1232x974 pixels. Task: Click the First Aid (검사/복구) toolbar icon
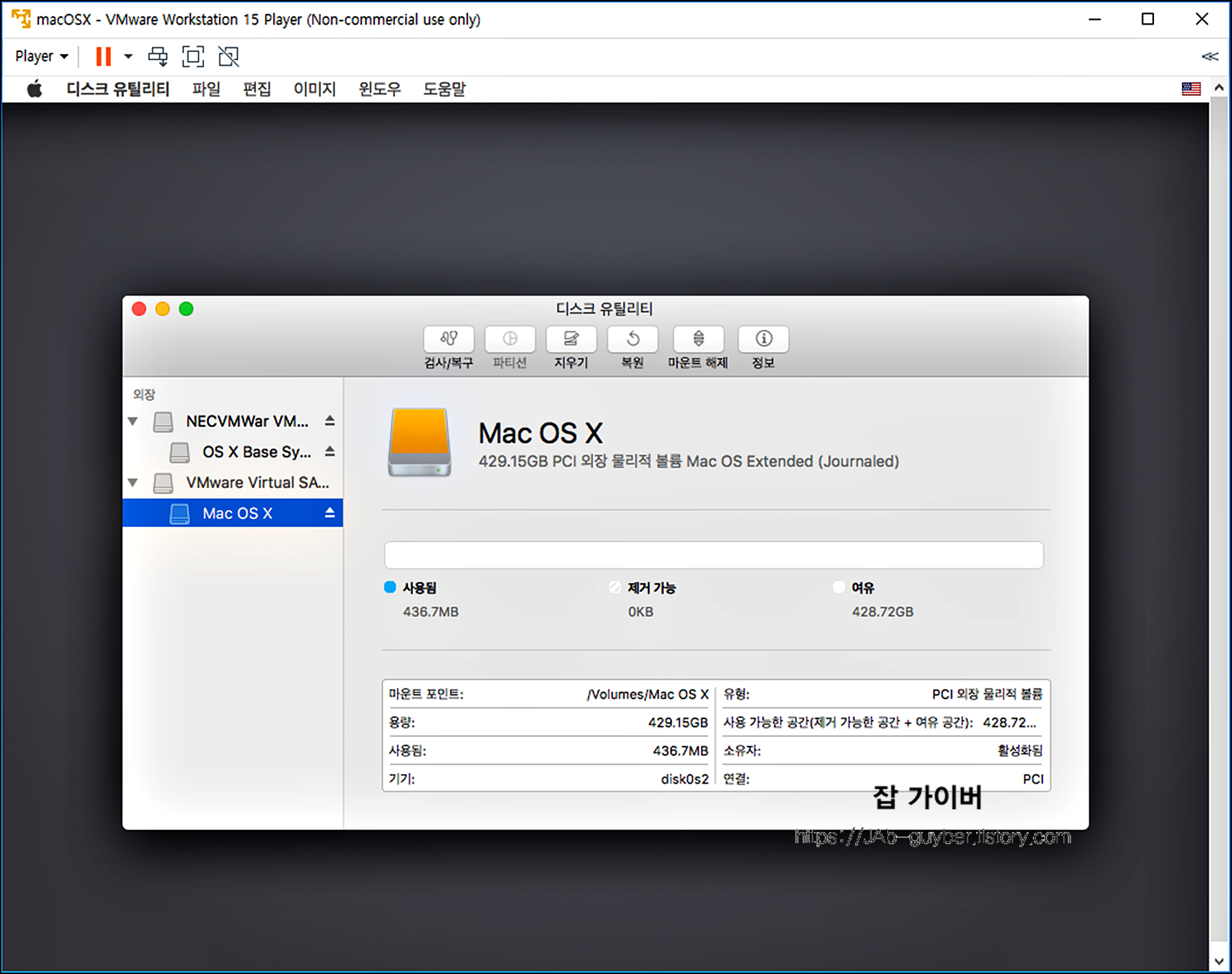point(448,339)
